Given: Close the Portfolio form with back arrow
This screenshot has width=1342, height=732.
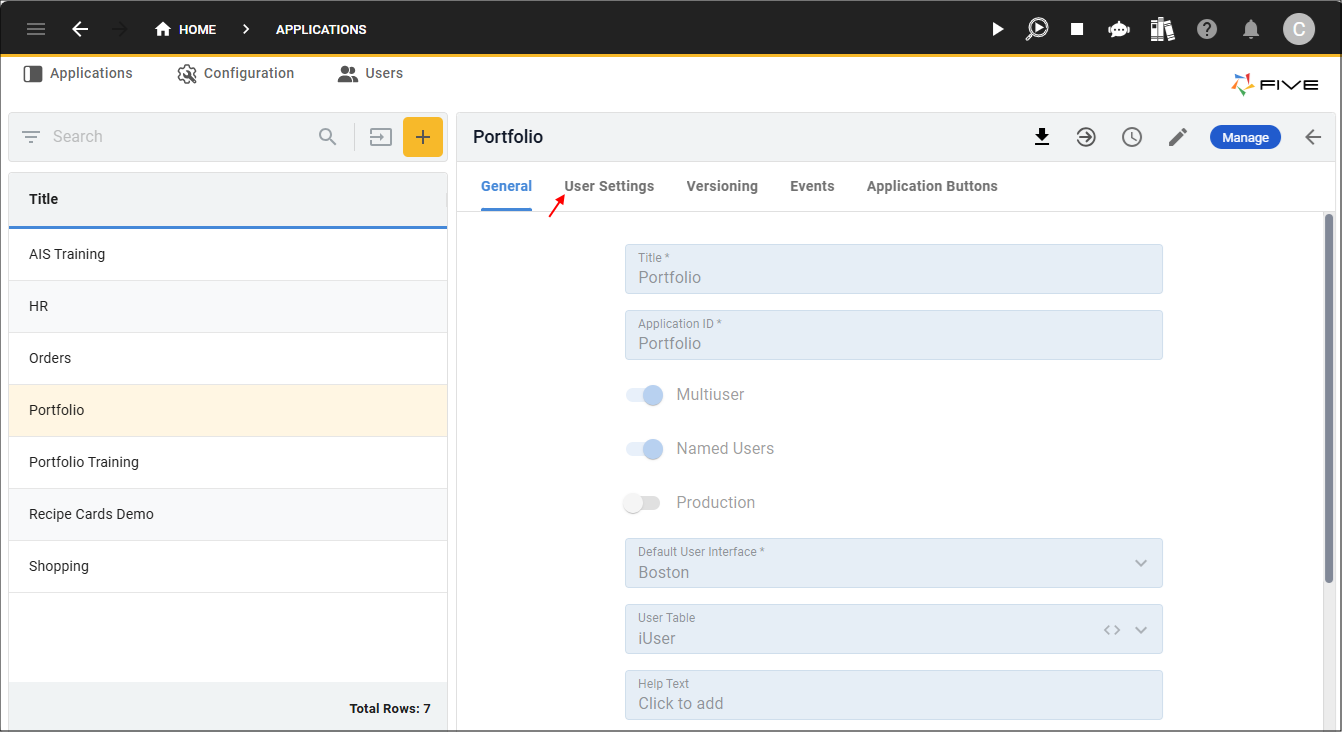Looking at the screenshot, I should click(x=1314, y=137).
